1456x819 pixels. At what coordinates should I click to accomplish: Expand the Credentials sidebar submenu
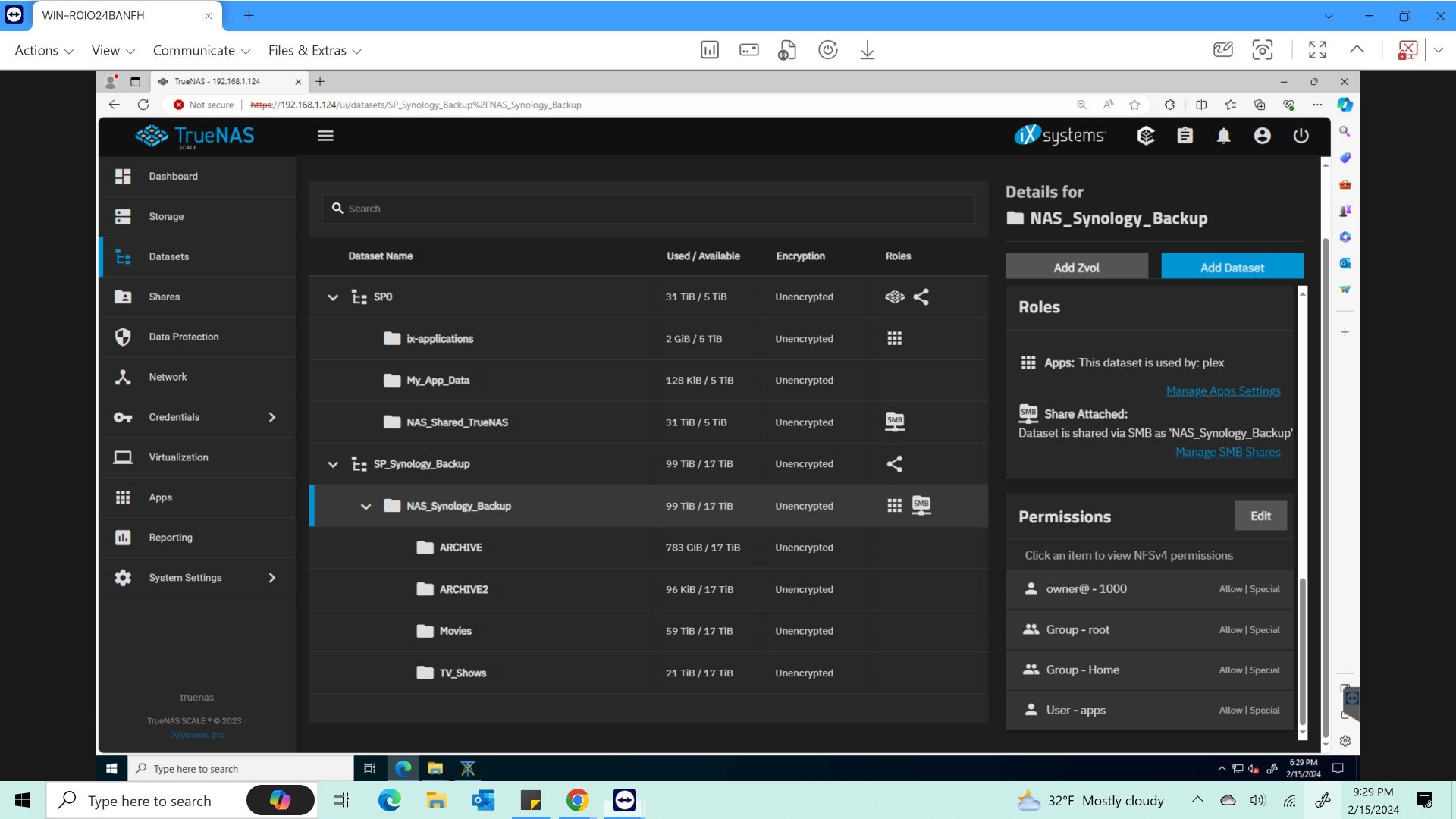[x=272, y=417]
